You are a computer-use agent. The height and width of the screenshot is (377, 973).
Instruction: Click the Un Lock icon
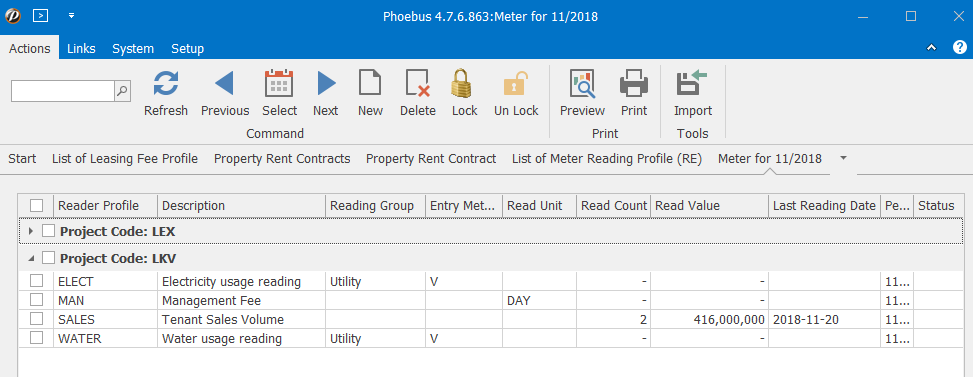516,84
